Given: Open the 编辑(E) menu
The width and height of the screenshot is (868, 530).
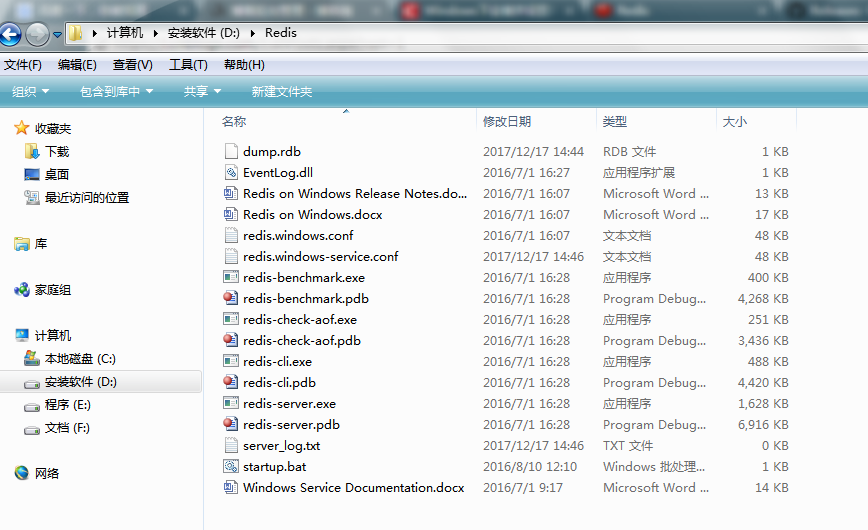Looking at the screenshot, I should point(77,65).
